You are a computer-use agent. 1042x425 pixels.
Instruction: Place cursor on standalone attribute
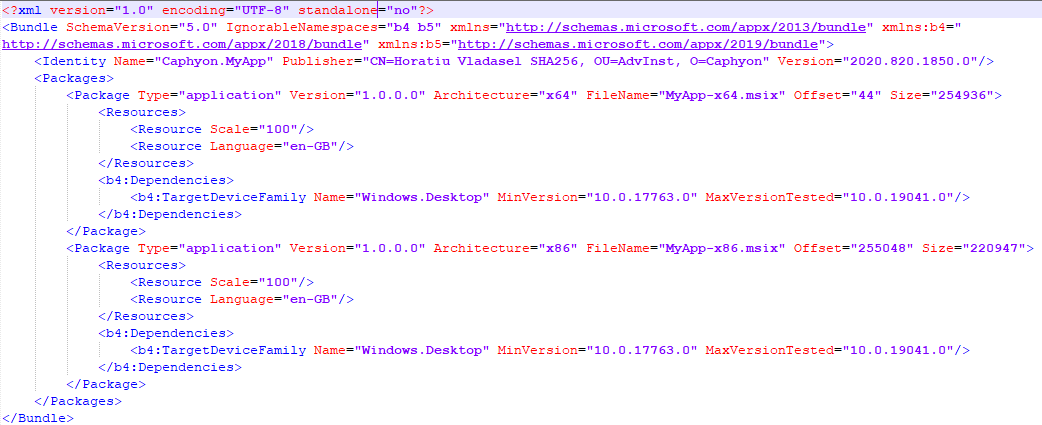(x=338, y=11)
